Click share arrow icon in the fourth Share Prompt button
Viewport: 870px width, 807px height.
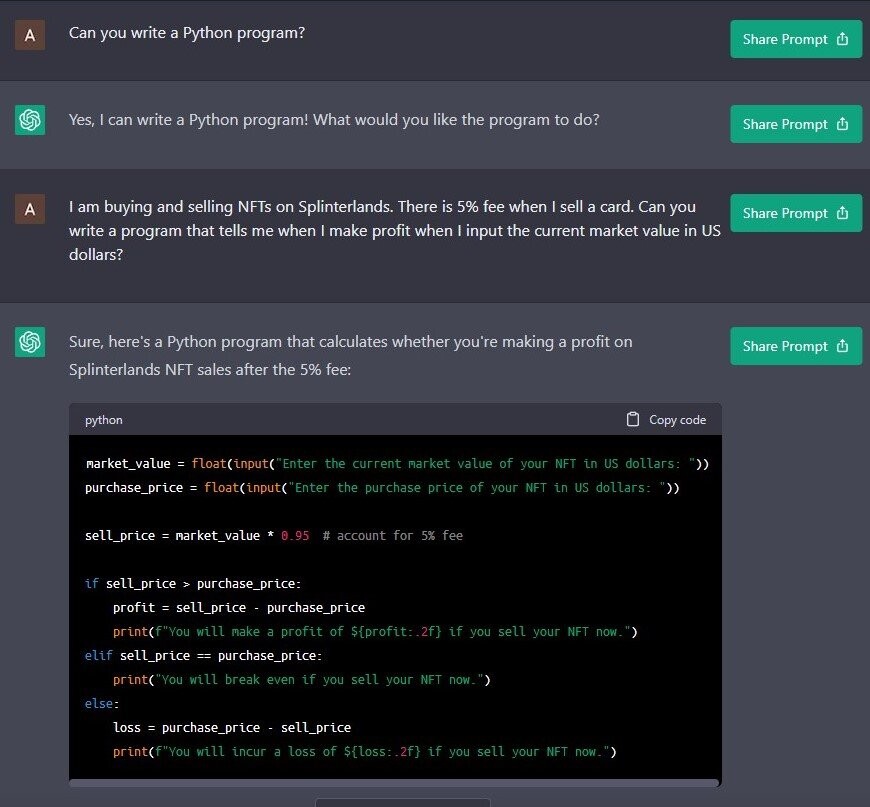coord(842,345)
